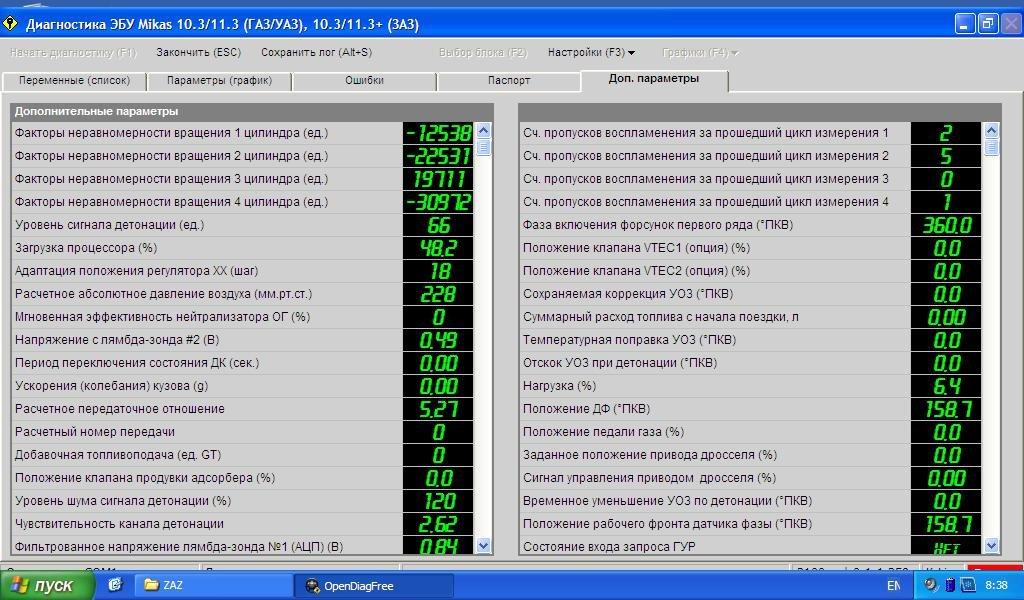Click 'Сохранить лог (Alt+S)'
The height and width of the screenshot is (600, 1024).
point(316,52)
